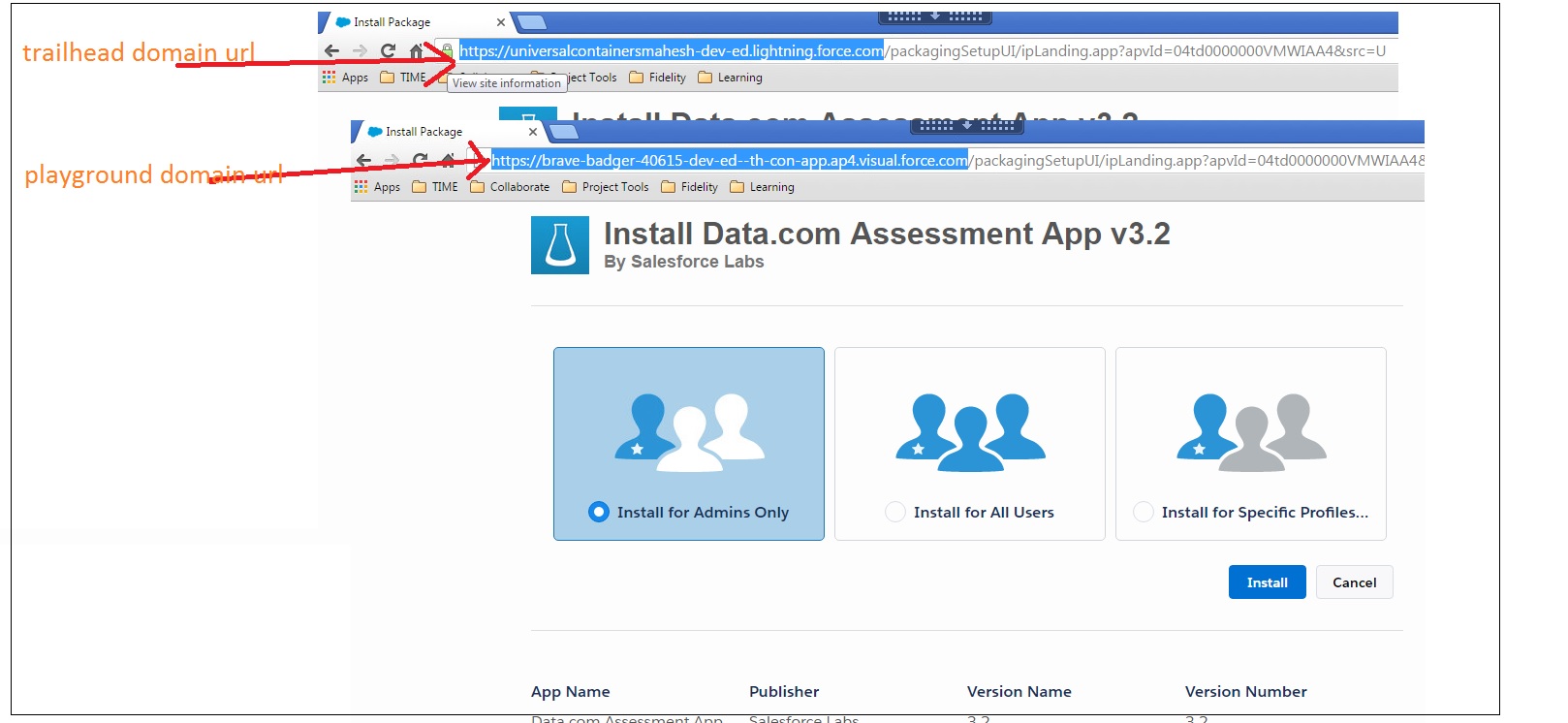Expand Project Tools folder next to Collaborate
The height and width of the screenshot is (723, 1568).
(x=606, y=187)
